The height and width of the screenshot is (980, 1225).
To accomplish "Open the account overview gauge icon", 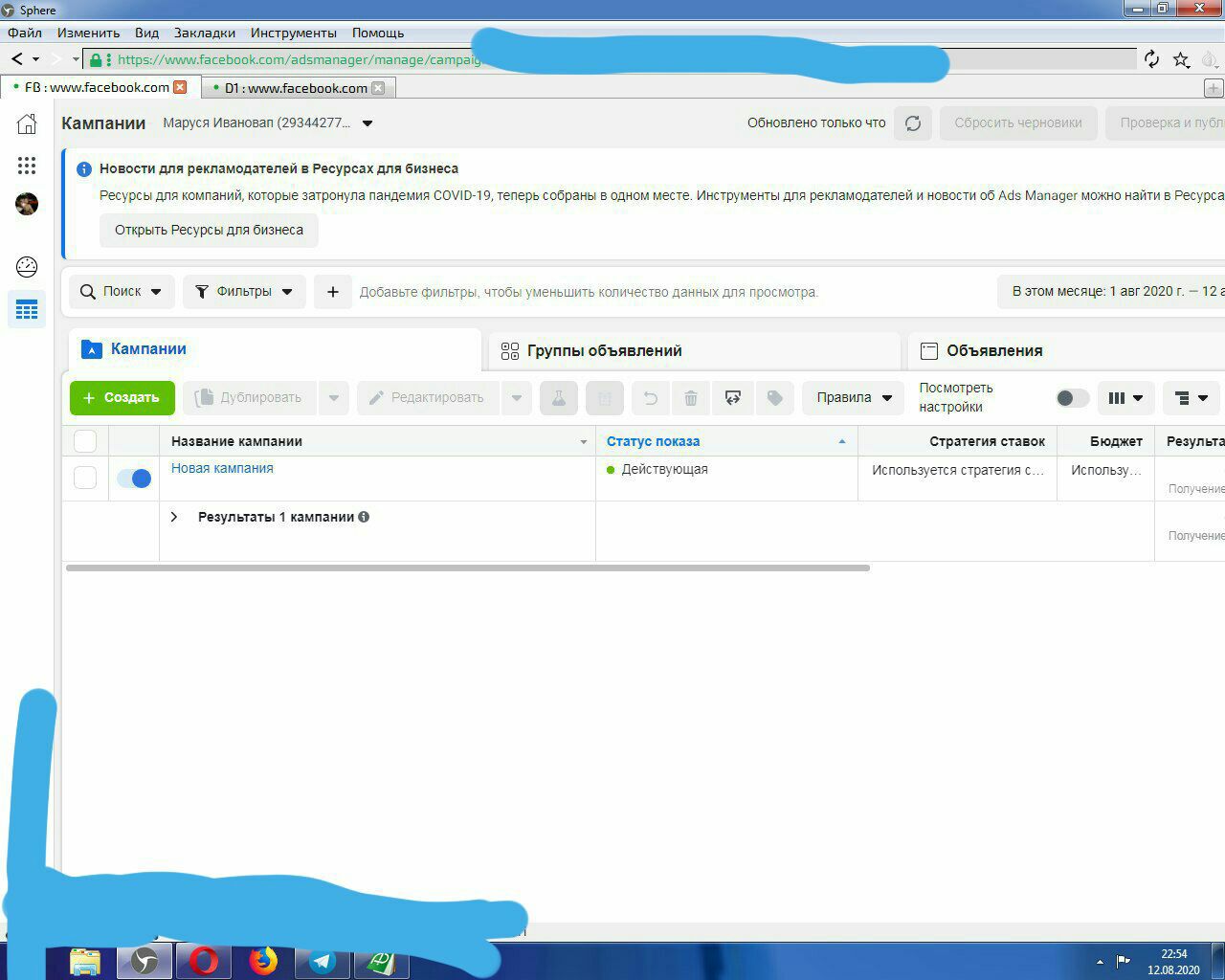I will [27, 267].
